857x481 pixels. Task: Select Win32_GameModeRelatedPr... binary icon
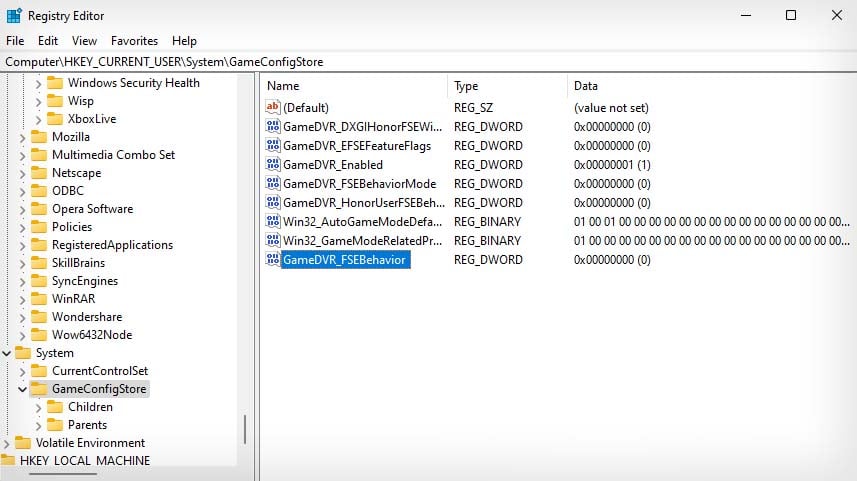click(x=273, y=240)
